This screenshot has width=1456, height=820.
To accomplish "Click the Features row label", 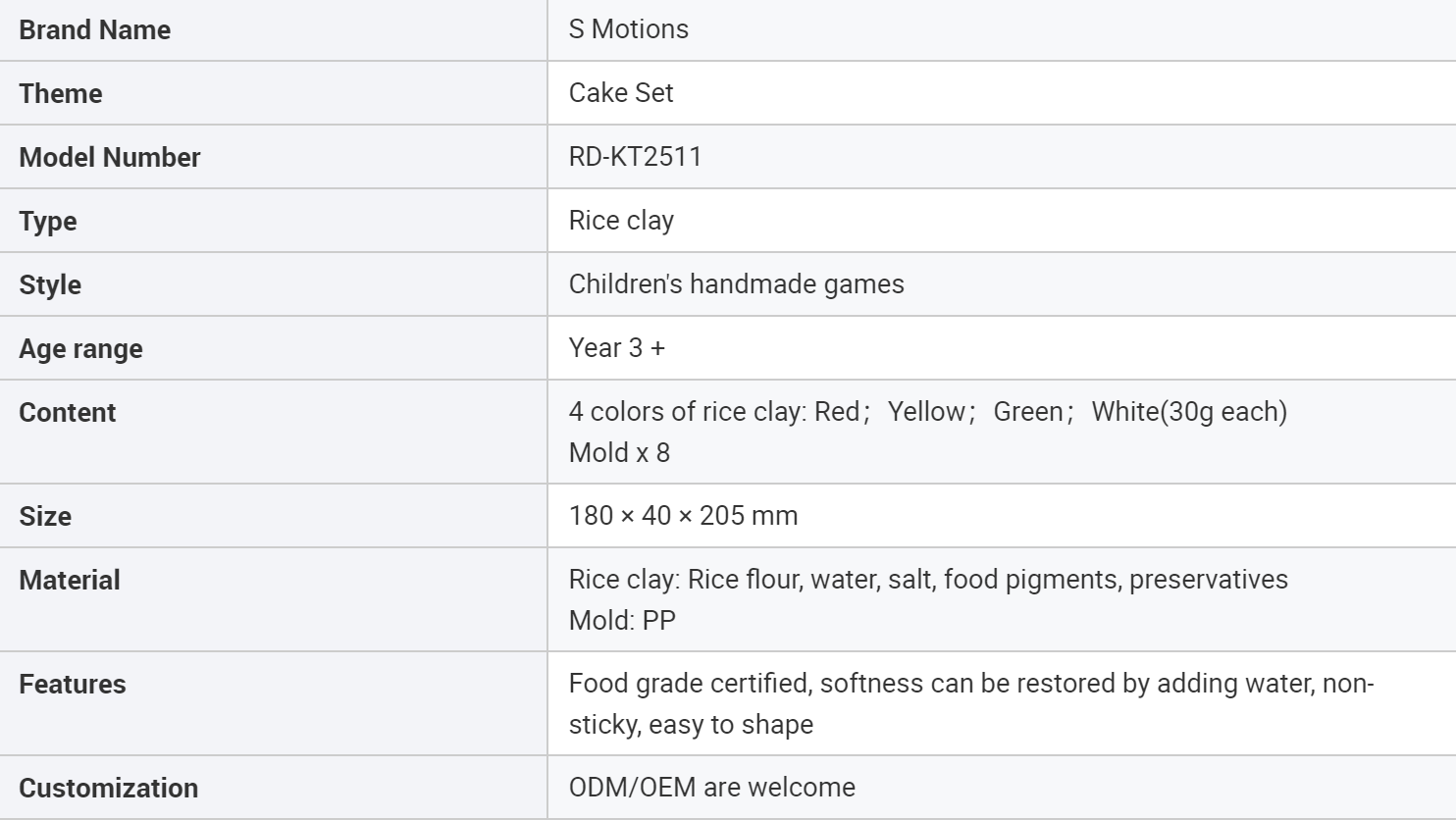I will click(73, 685).
